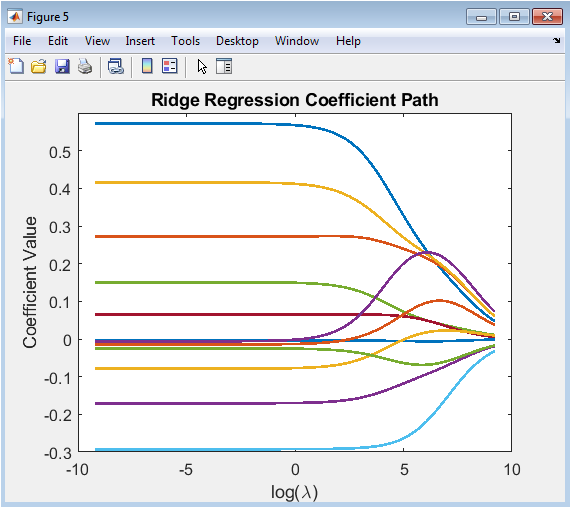
Task: Open the Window menu
Action: coord(297,41)
